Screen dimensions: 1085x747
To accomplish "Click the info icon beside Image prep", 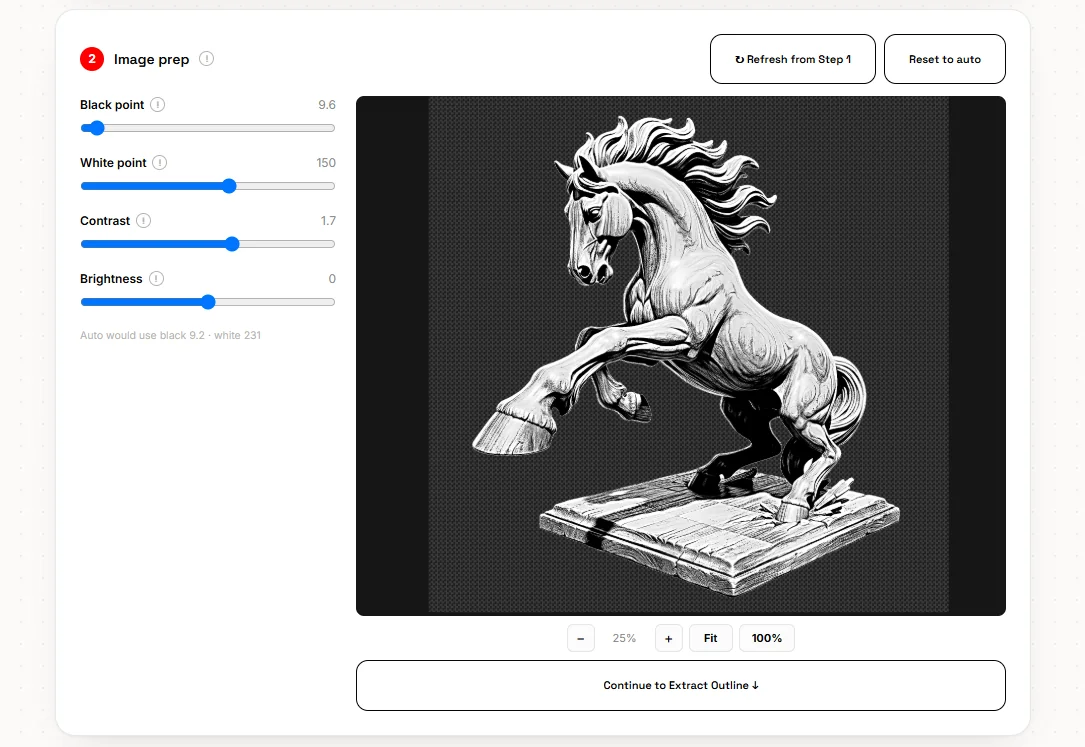I will 206,59.
